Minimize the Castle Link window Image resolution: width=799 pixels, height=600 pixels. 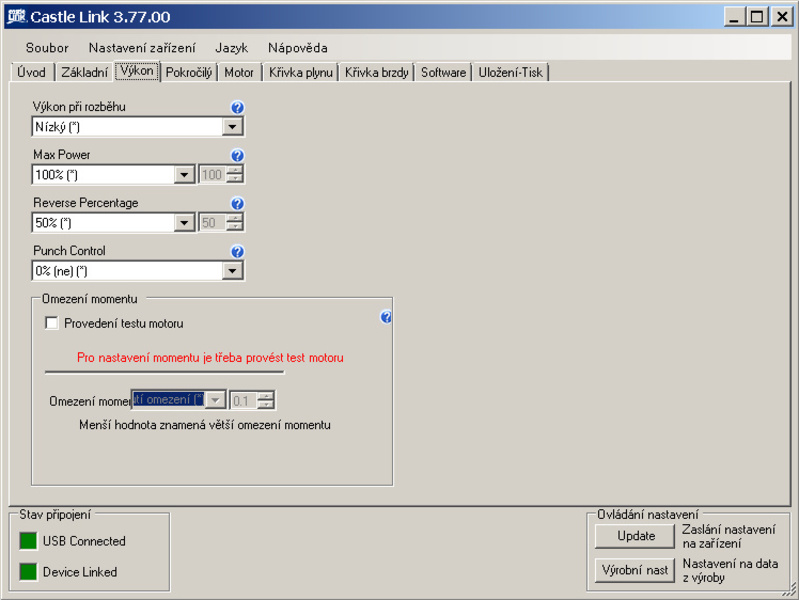point(734,17)
